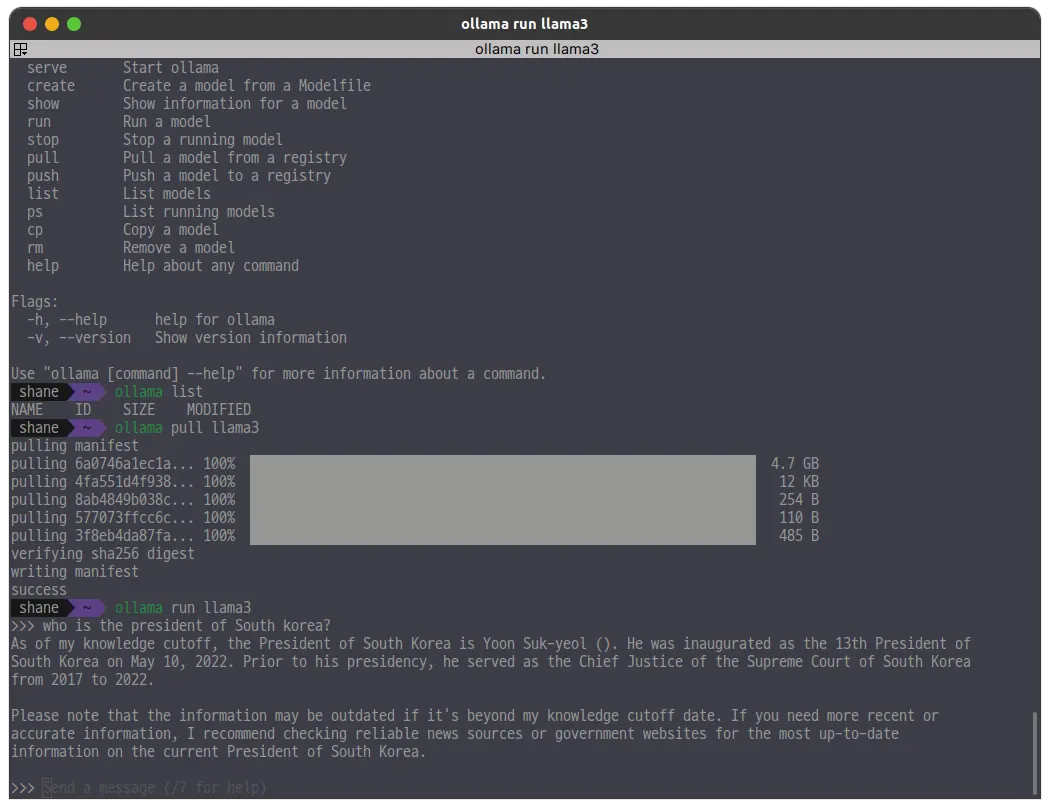The height and width of the screenshot is (808, 1050).
Task: Select the 'ollama run llama3' tab
Action: point(536,49)
